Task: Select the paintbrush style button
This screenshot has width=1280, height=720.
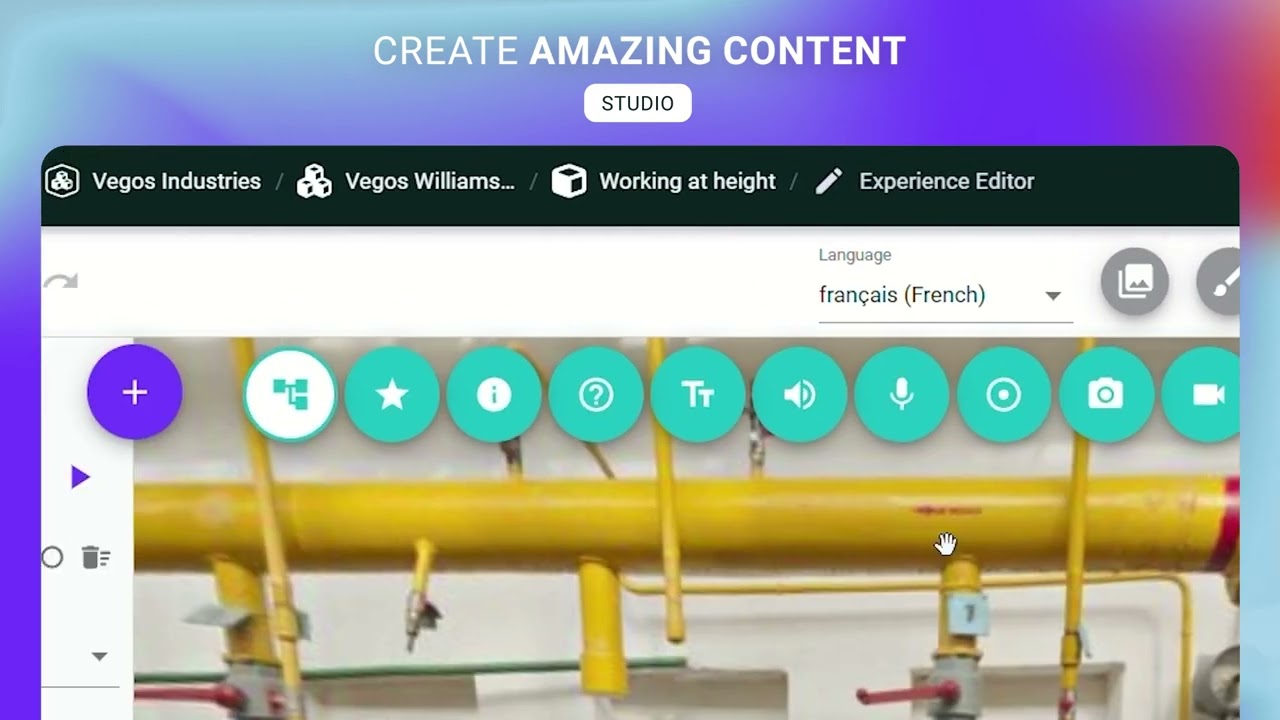Action: tap(1220, 282)
